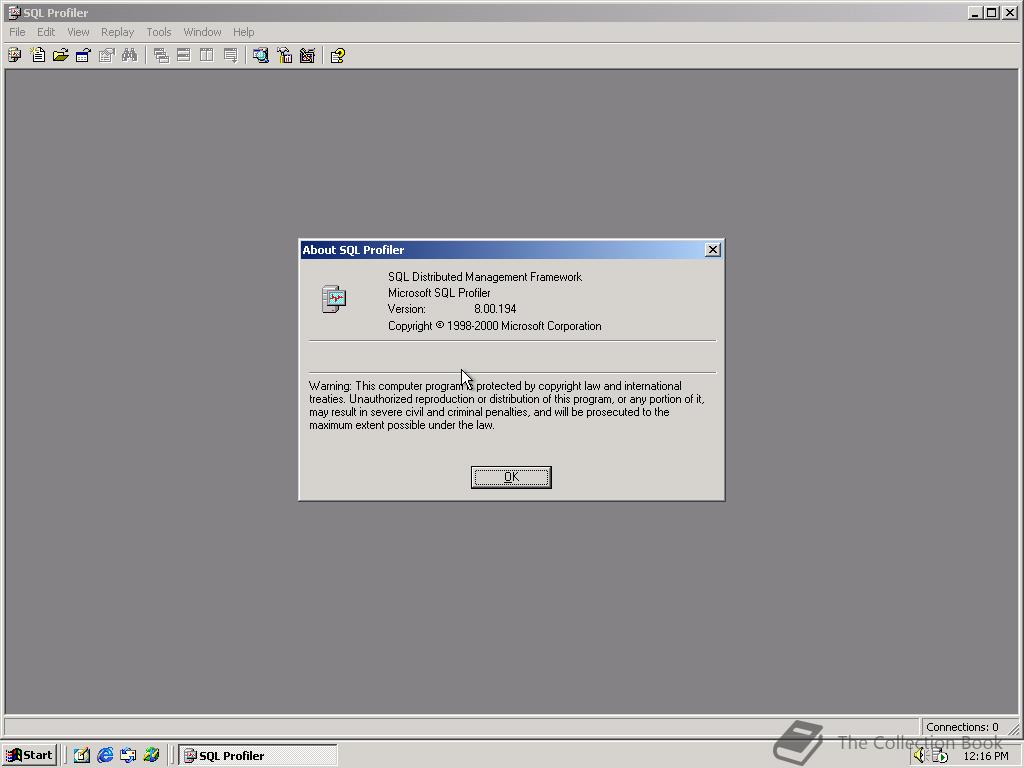Click the Connections: 0 status bar entry

pos(962,727)
